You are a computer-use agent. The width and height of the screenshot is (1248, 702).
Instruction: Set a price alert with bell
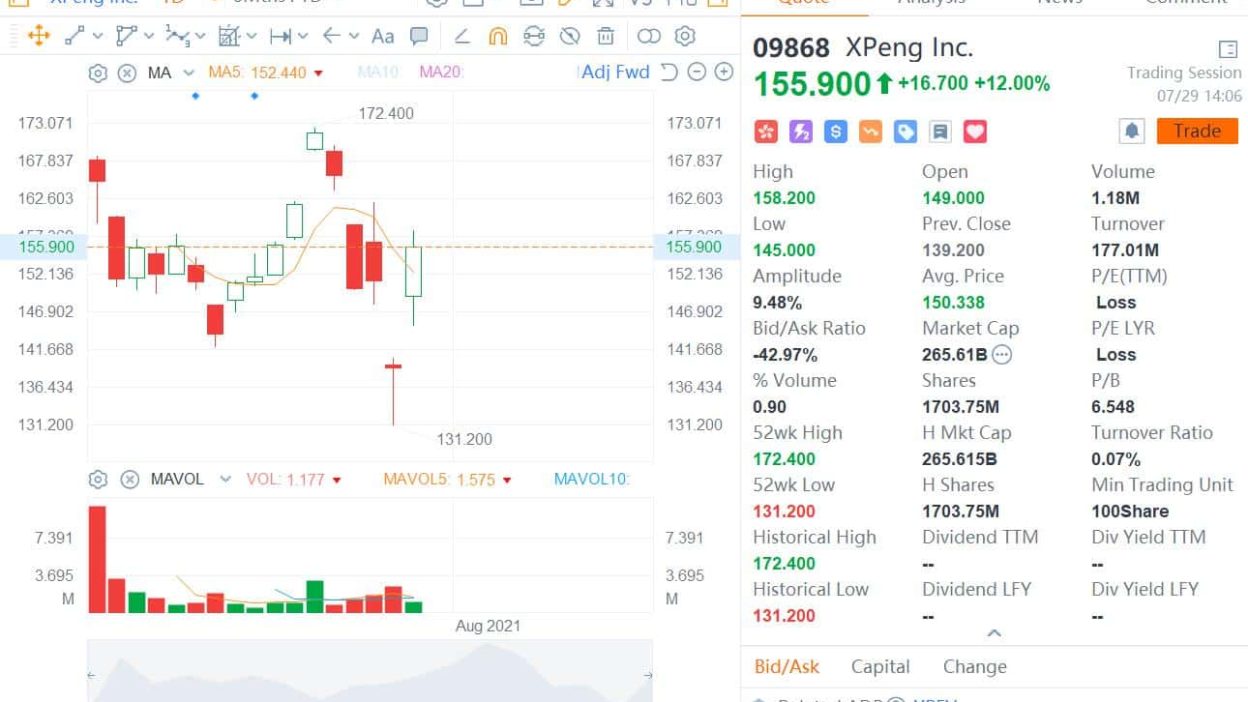(x=1132, y=131)
